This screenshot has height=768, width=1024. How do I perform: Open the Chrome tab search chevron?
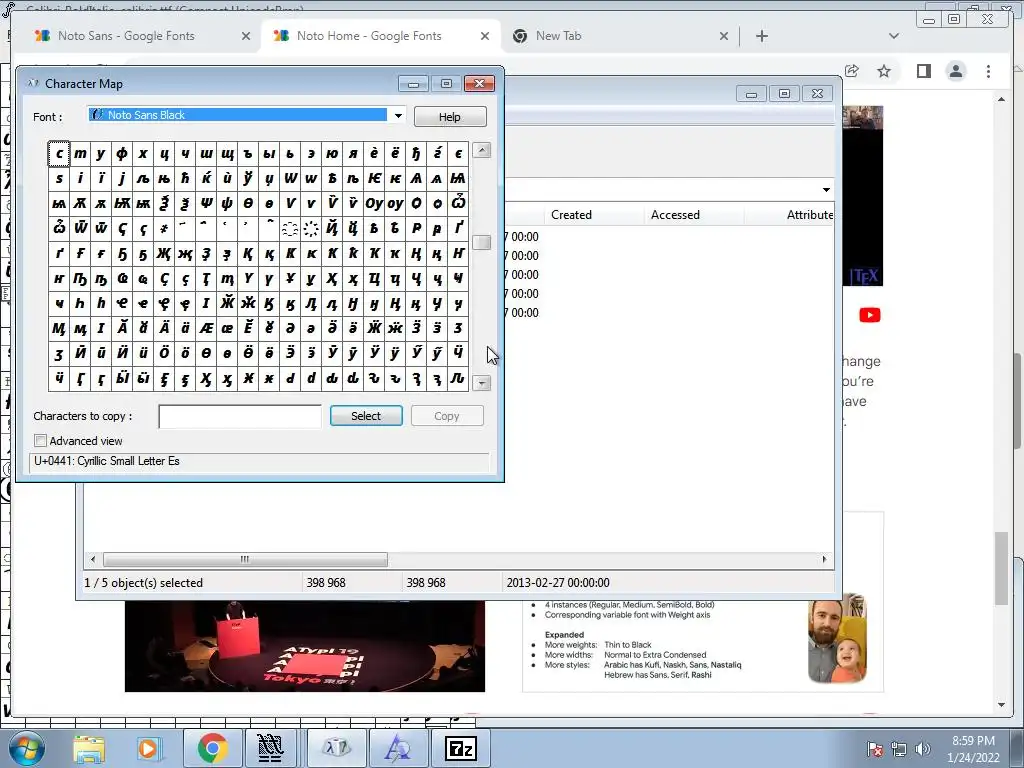(894, 36)
